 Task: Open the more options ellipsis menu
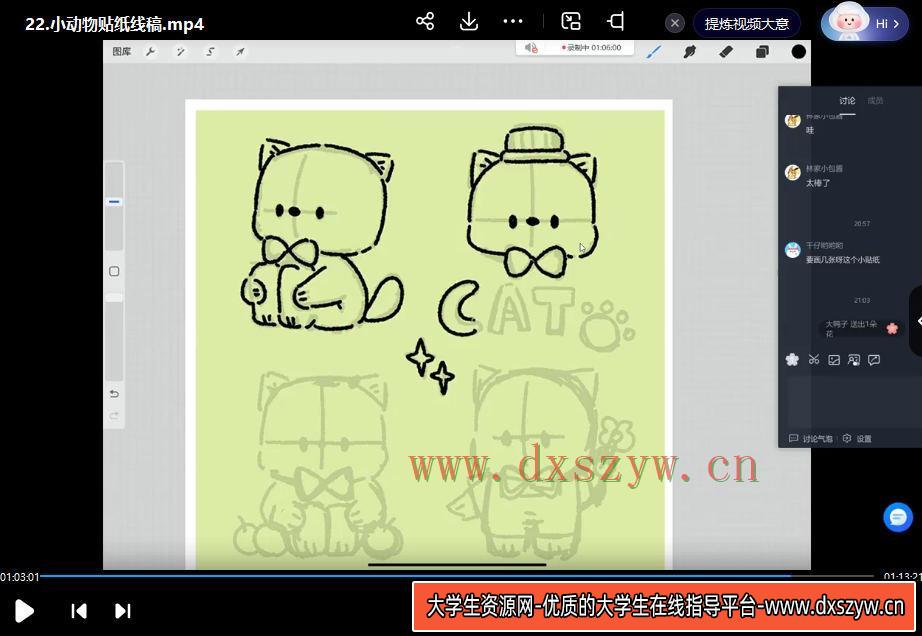point(513,22)
